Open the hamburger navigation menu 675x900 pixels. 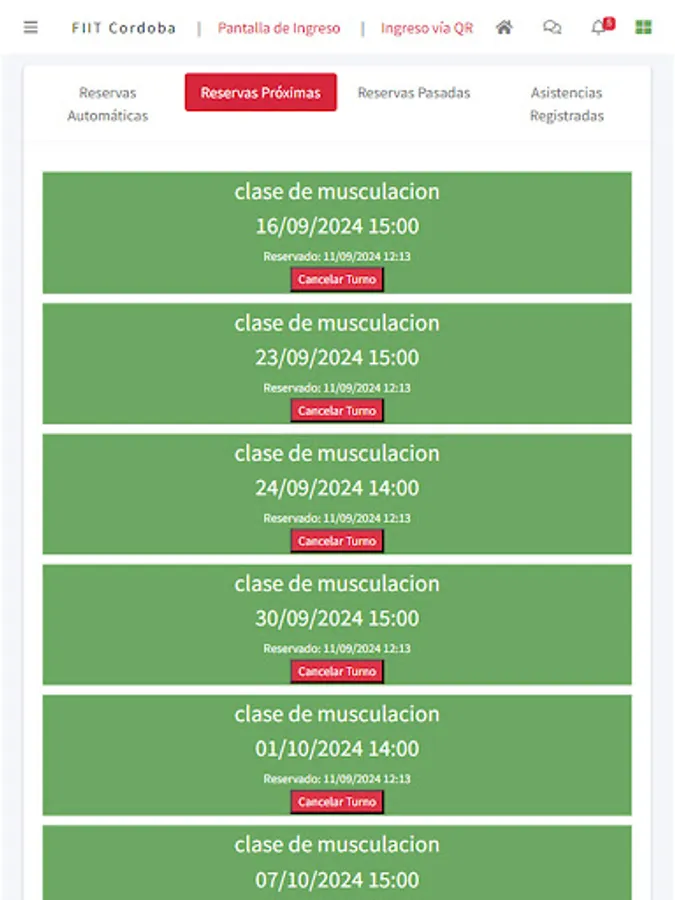30,27
